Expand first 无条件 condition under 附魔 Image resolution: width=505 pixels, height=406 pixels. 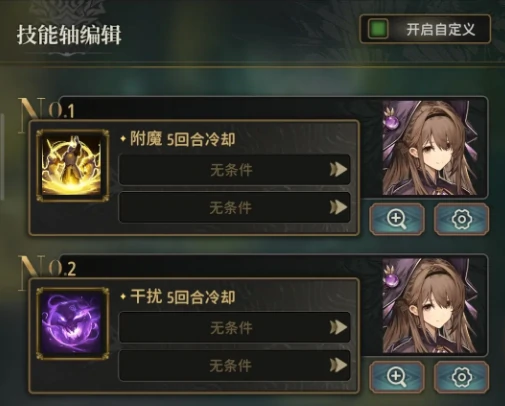tap(234, 170)
